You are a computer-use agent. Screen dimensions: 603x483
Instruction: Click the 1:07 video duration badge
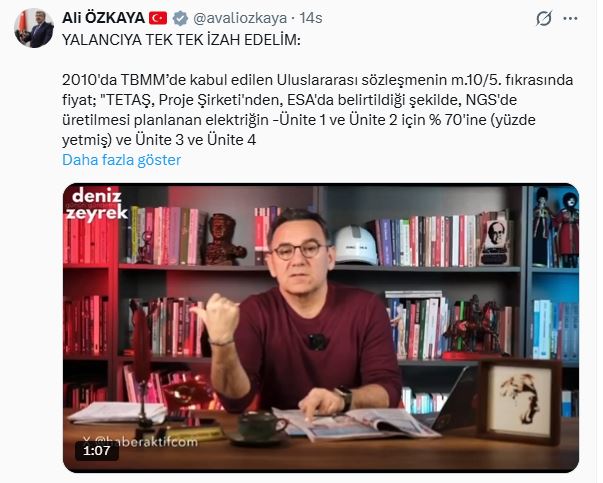pyautogui.click(x=97, y=450)
